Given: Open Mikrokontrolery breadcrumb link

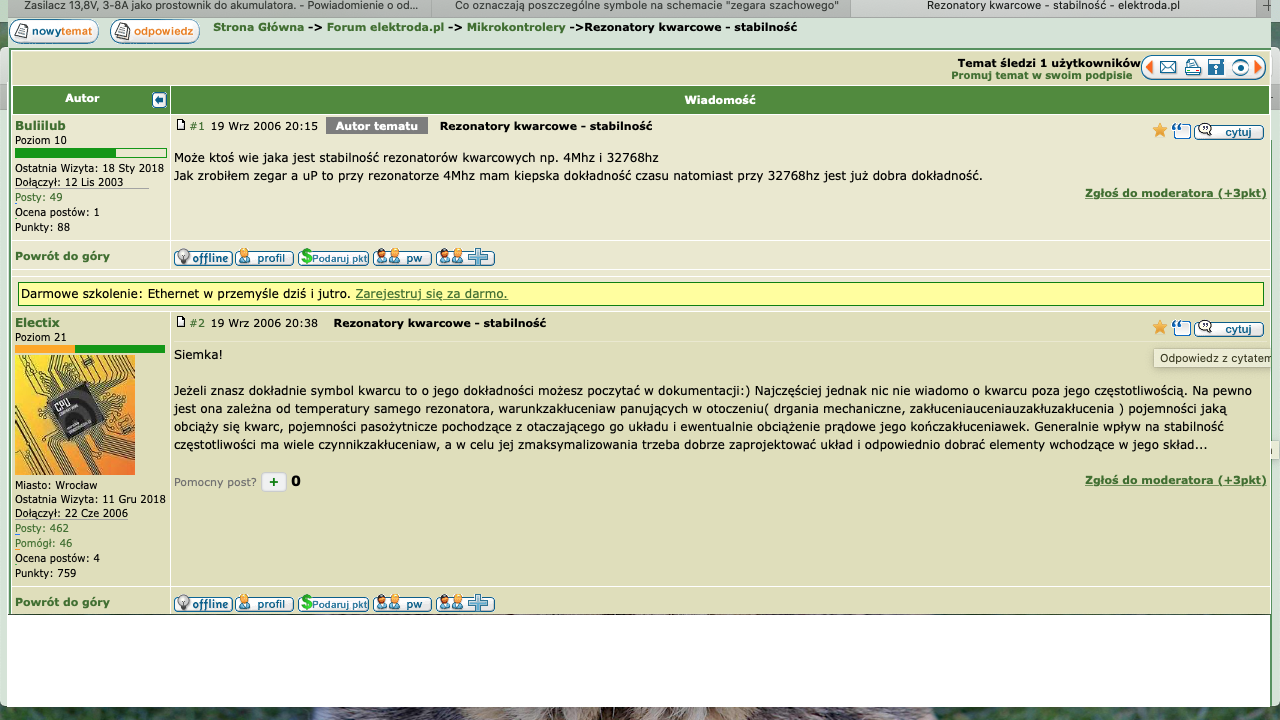Looking at the screenshot, I should pyautogui.click(x=516, y=27).
